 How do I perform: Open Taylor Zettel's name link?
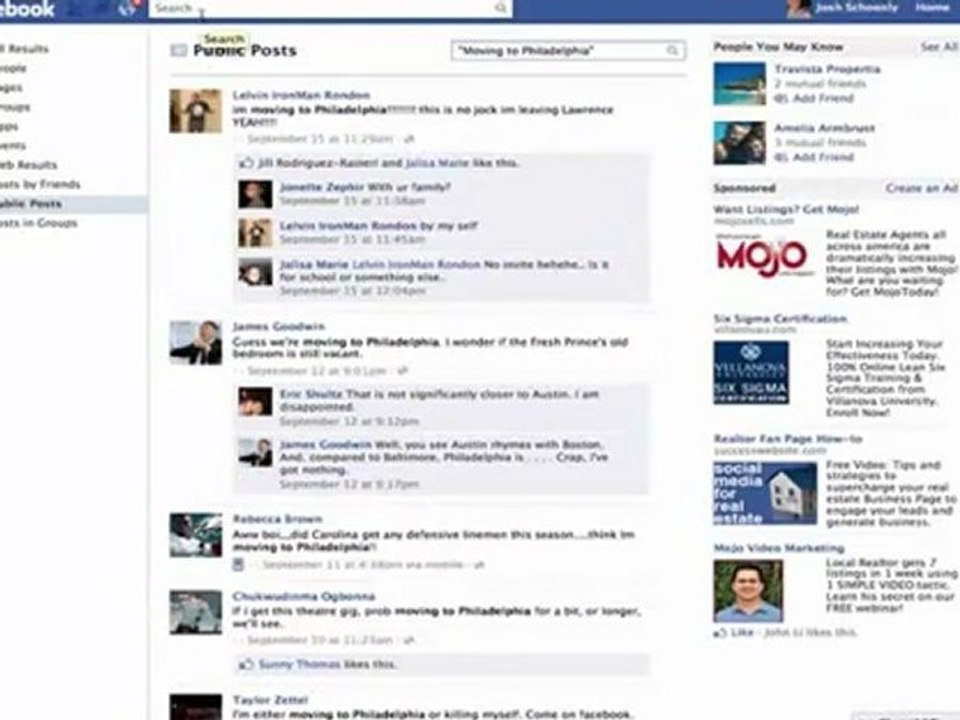(270, 700)
